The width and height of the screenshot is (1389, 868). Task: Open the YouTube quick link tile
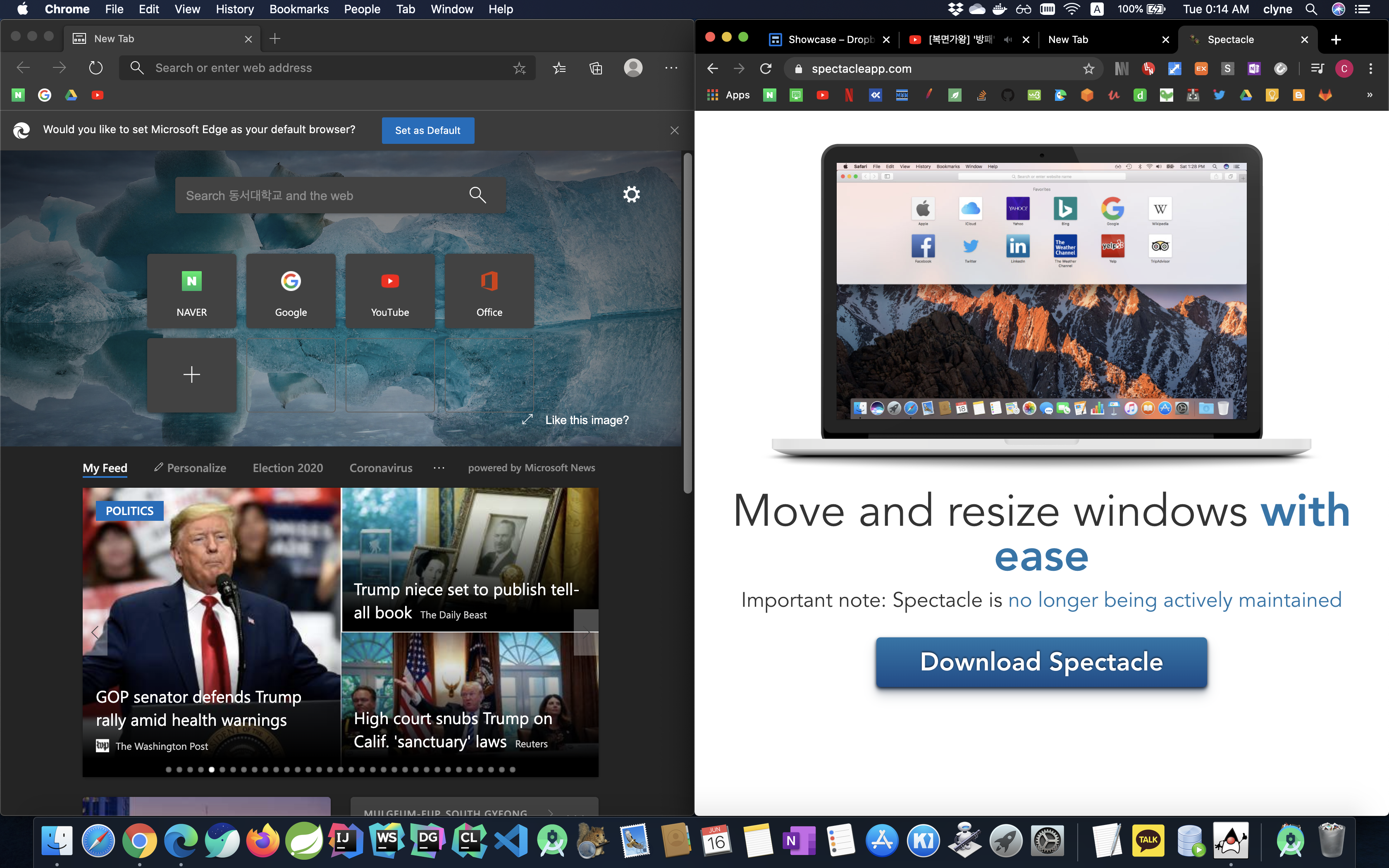click(x=390, y=291)
